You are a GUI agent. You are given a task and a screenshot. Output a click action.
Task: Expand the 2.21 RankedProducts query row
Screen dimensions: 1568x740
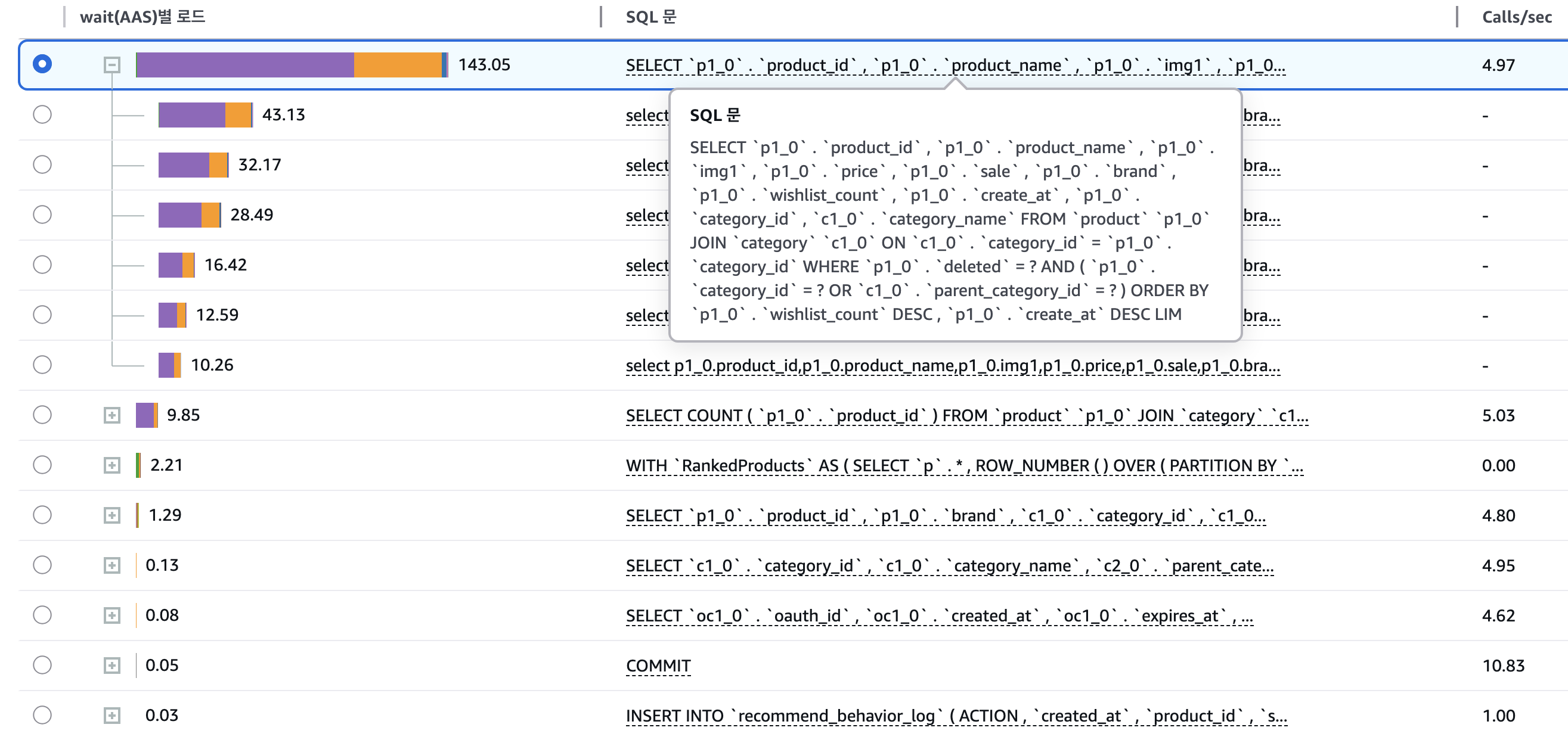click(x=112, y=465)
